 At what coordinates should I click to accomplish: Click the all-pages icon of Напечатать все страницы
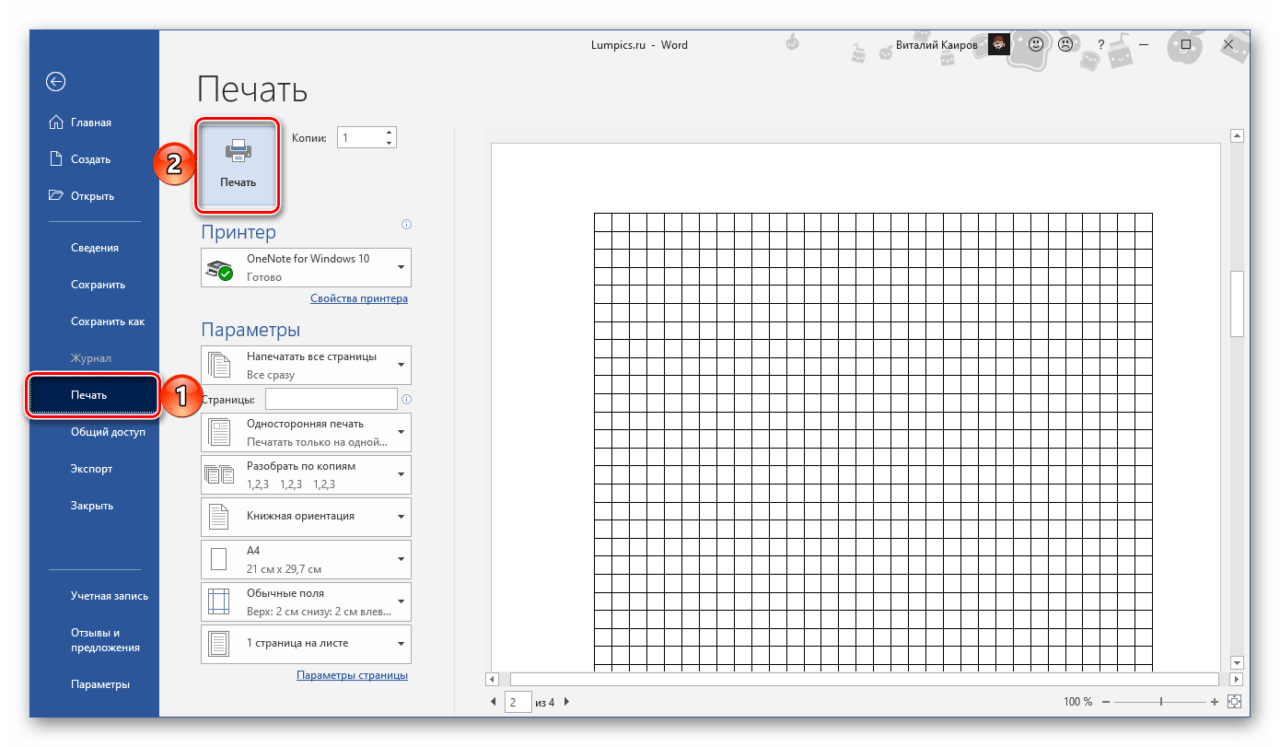coord(218,366)
